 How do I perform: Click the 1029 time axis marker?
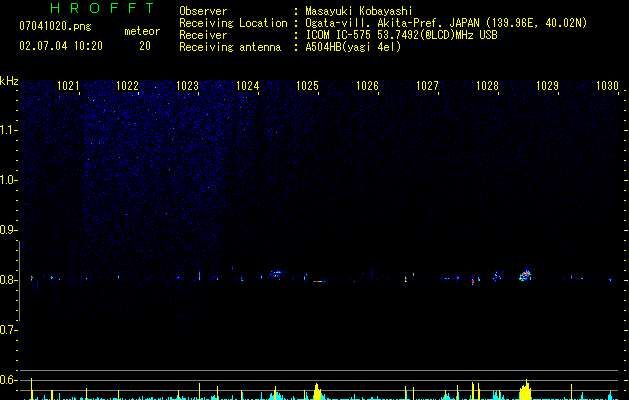tap(547, 86)
